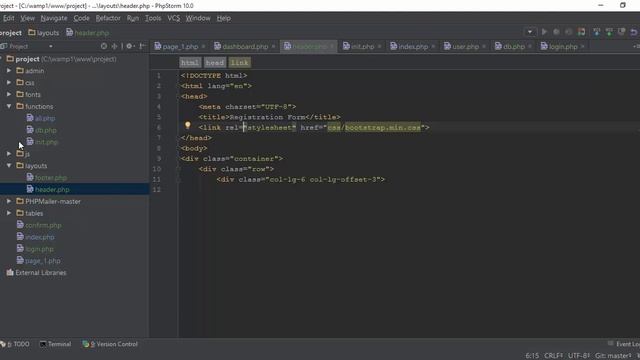Image resolution: width=640 pixels, height=360 pixels.
Task: Click the html breadcrumb tag
Action: click(190, 62)
